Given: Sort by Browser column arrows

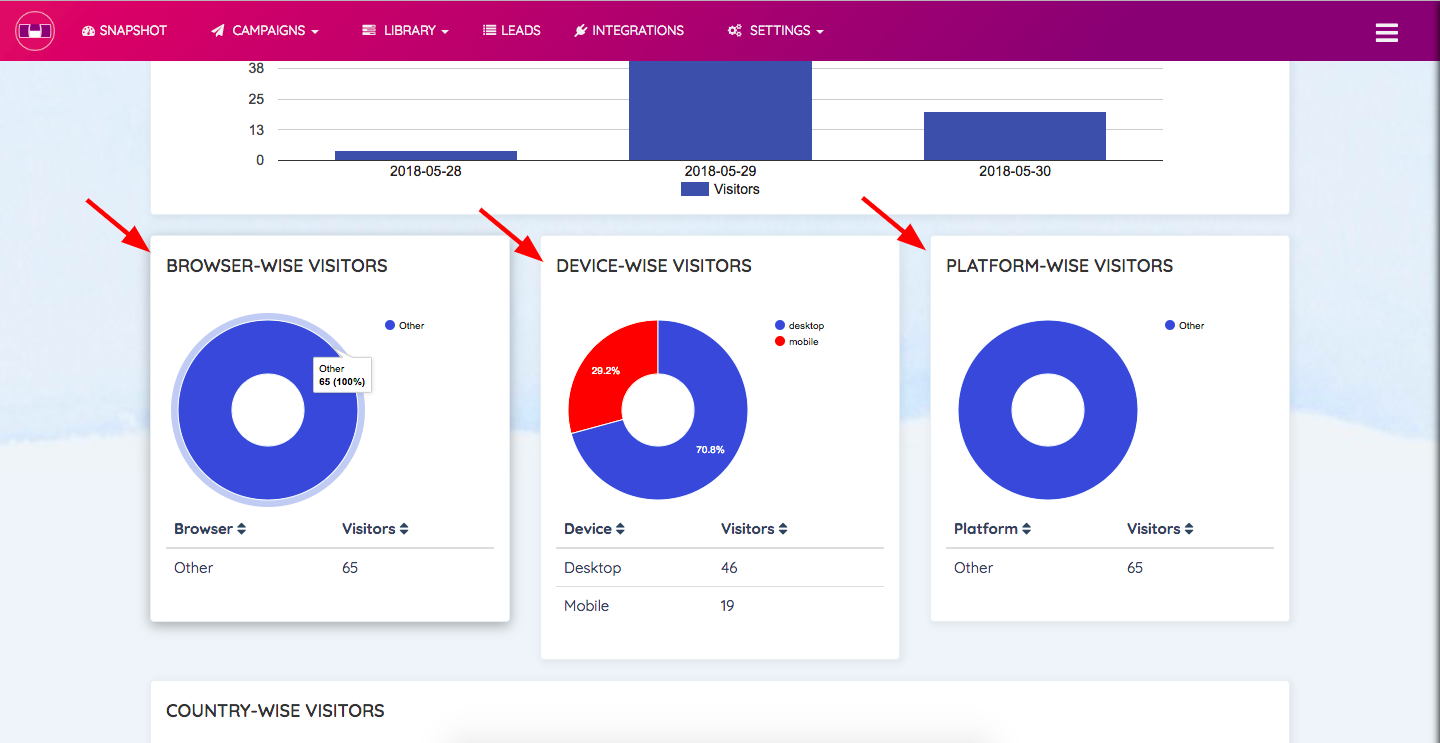Looking at the screenshot, I should 242,529.
